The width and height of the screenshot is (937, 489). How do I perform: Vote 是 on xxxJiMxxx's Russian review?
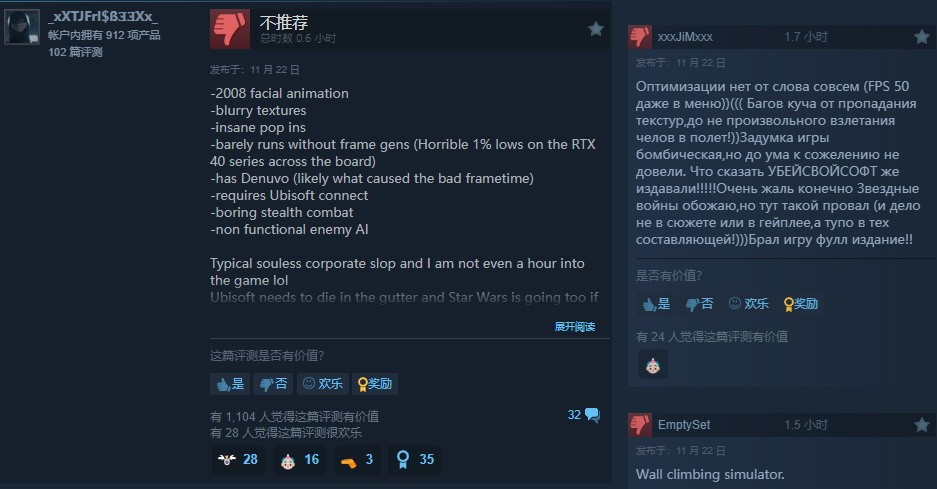(x=656, y=304)
